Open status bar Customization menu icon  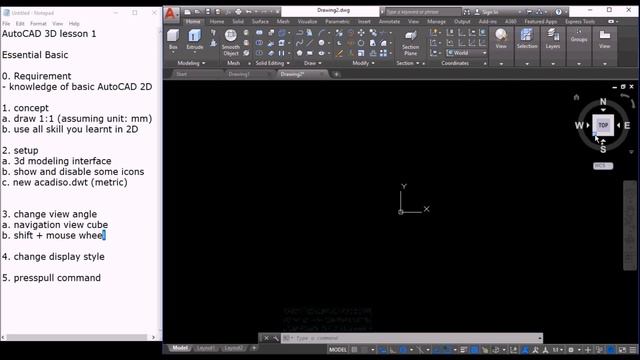[x=633, y=350]
